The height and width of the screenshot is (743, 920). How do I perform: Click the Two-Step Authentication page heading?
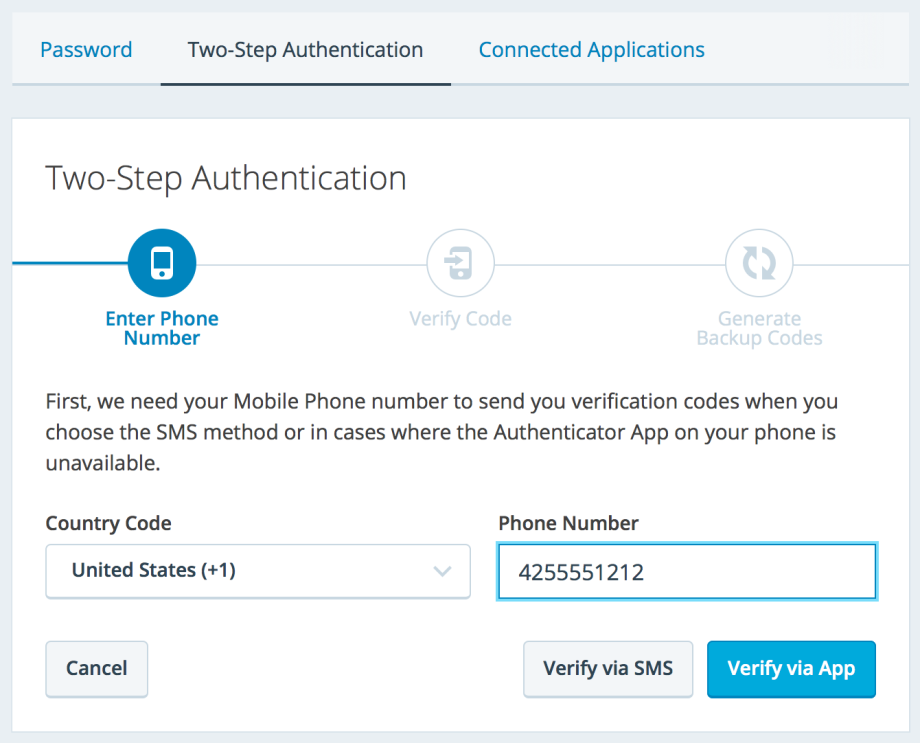pyautogui.click(x=226, y=178)
